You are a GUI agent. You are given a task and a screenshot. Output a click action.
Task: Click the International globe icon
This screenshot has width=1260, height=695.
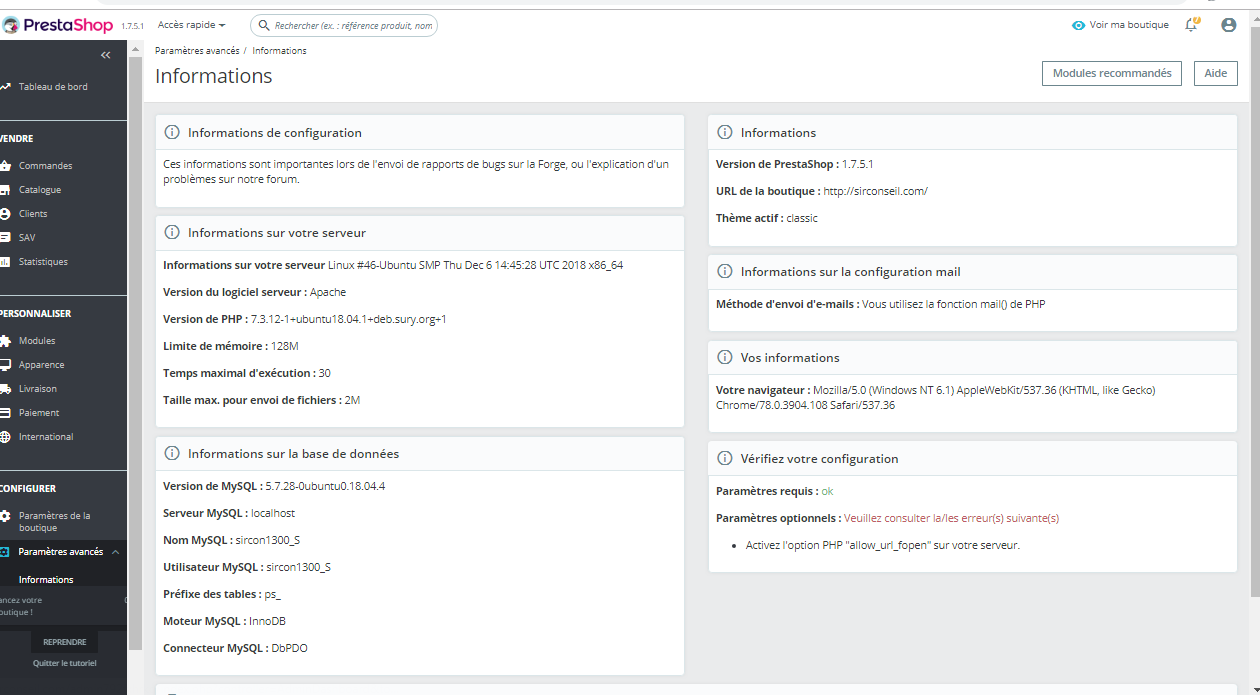5,437
